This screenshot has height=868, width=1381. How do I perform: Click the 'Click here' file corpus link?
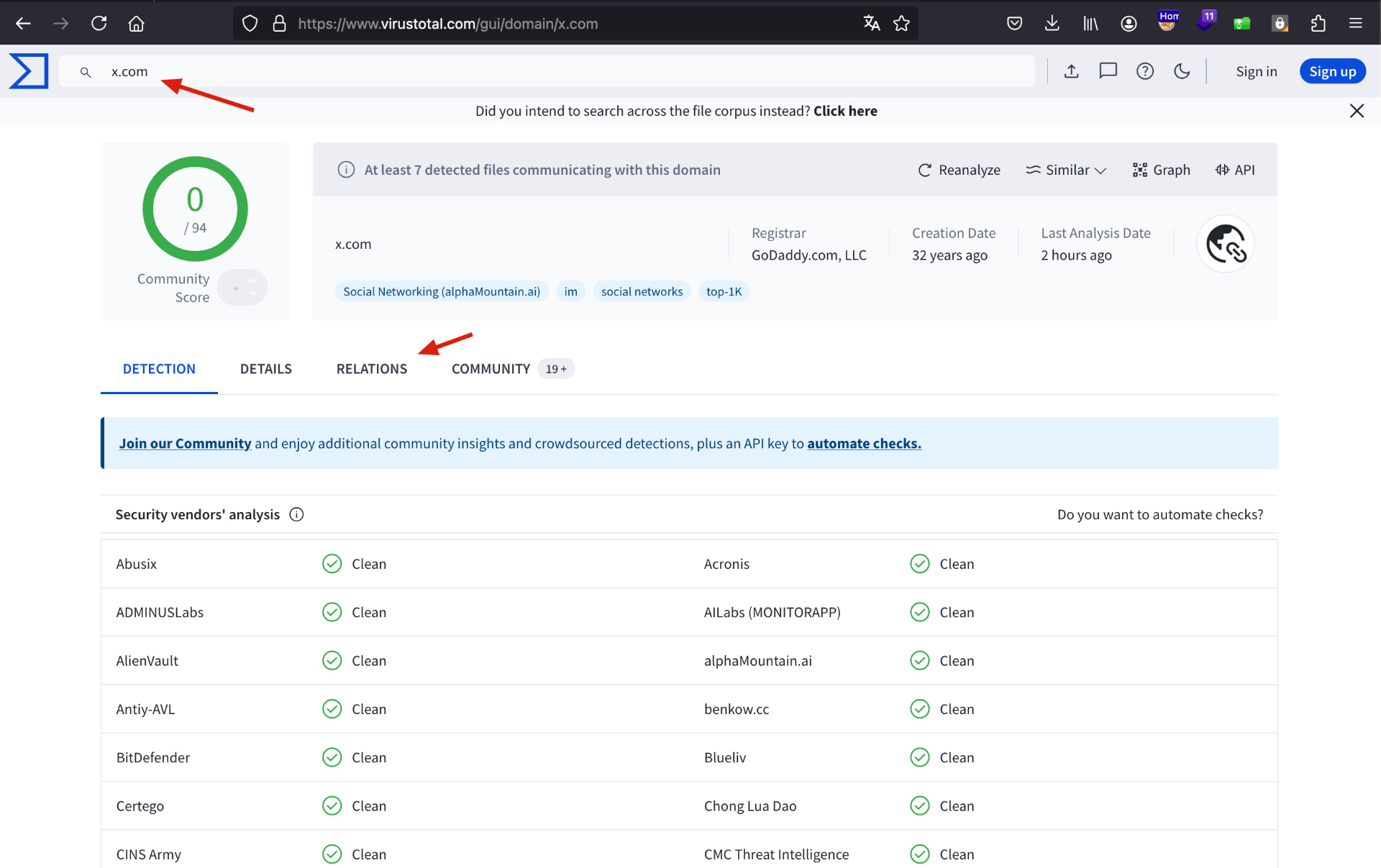point(845,111)
